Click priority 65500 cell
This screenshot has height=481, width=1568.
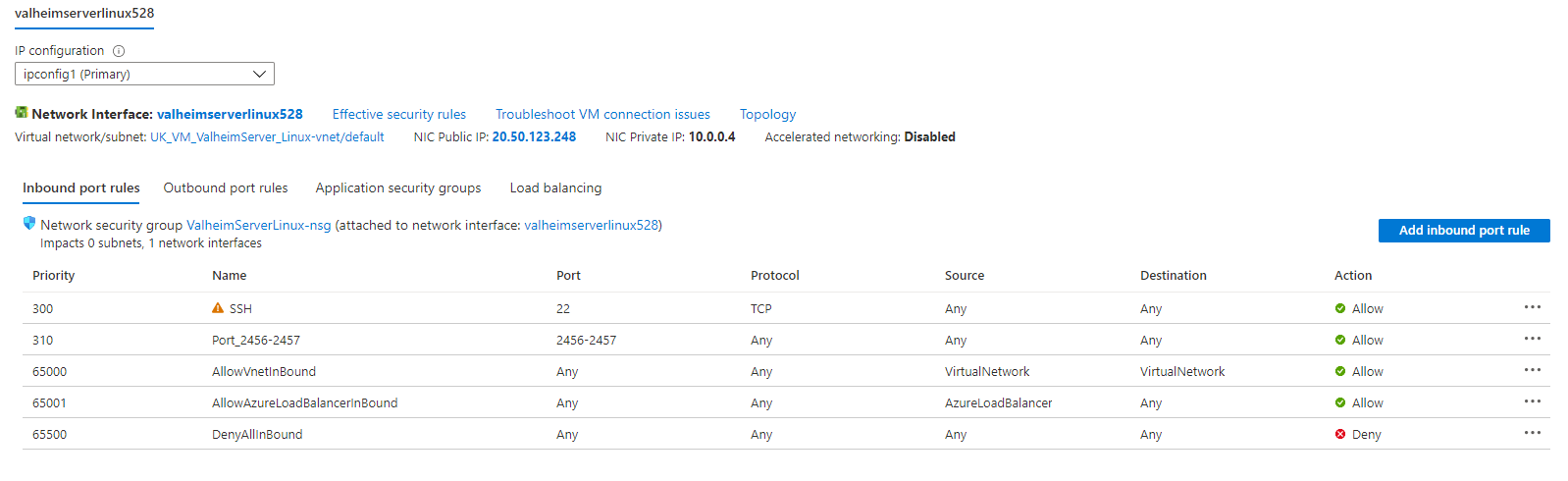point(50,434)
